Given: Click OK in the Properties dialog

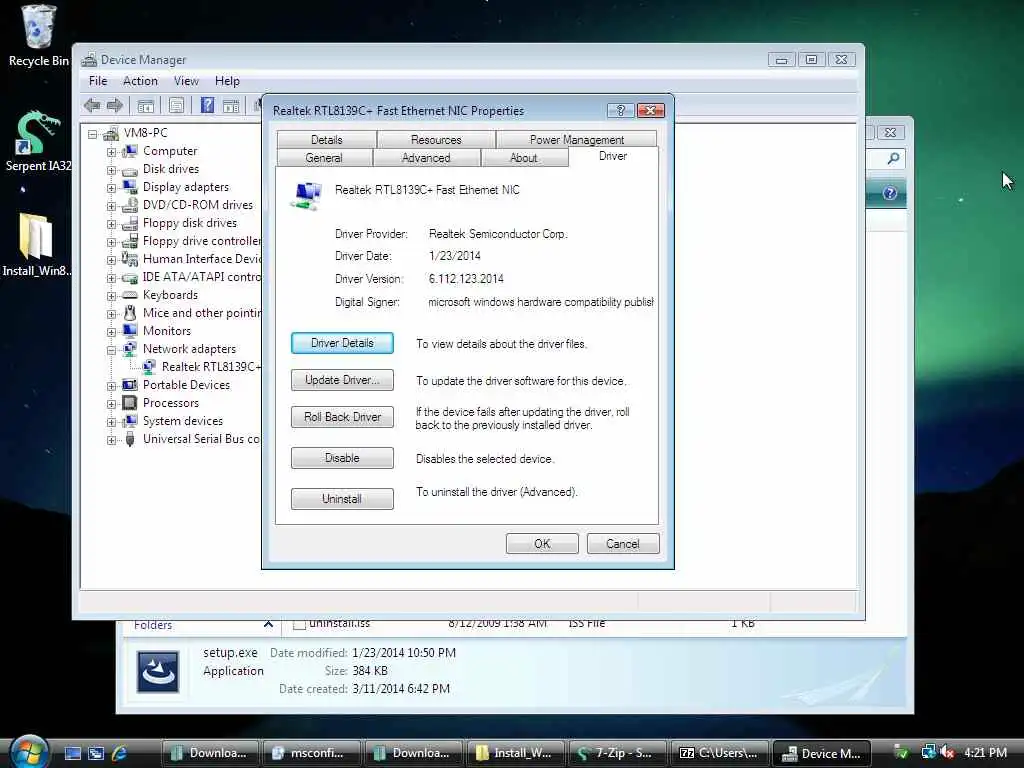Looking at the screenshot, I should pos(542,543).
